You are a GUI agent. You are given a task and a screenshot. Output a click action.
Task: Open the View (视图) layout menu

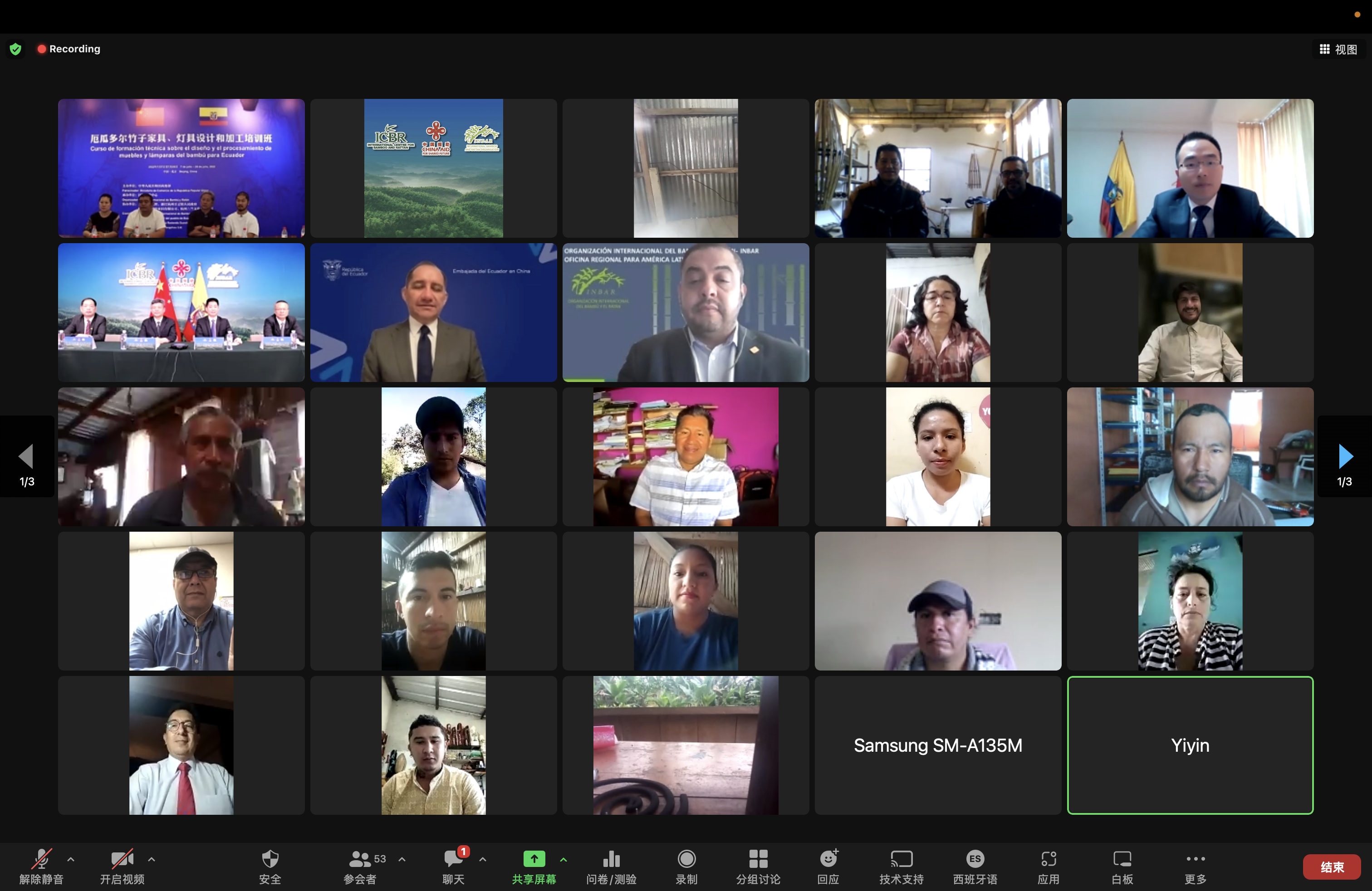[x=1338, y=49]
